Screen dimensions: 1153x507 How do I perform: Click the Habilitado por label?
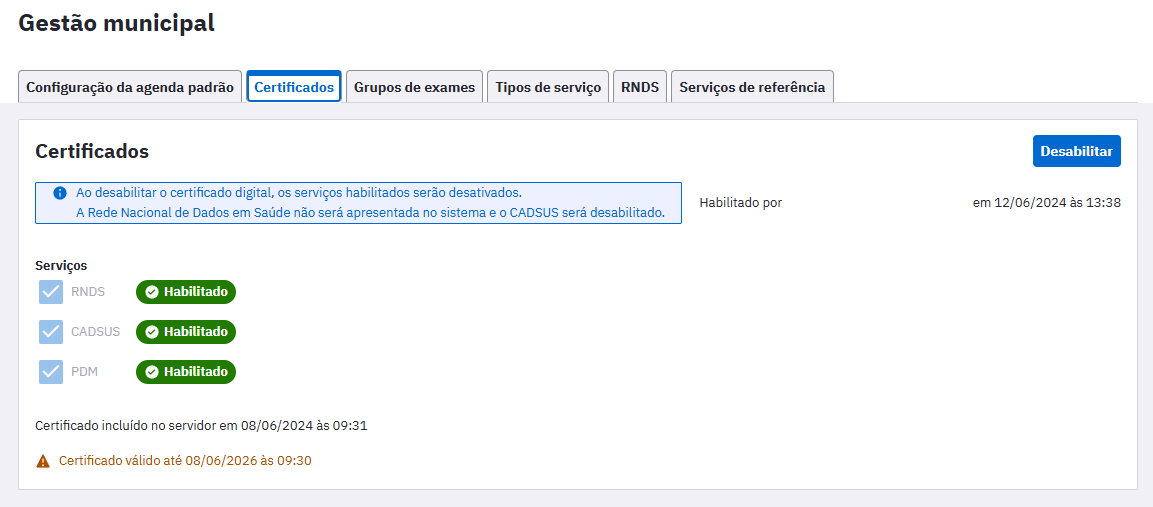pyautogui.click(x=740, y=203)
